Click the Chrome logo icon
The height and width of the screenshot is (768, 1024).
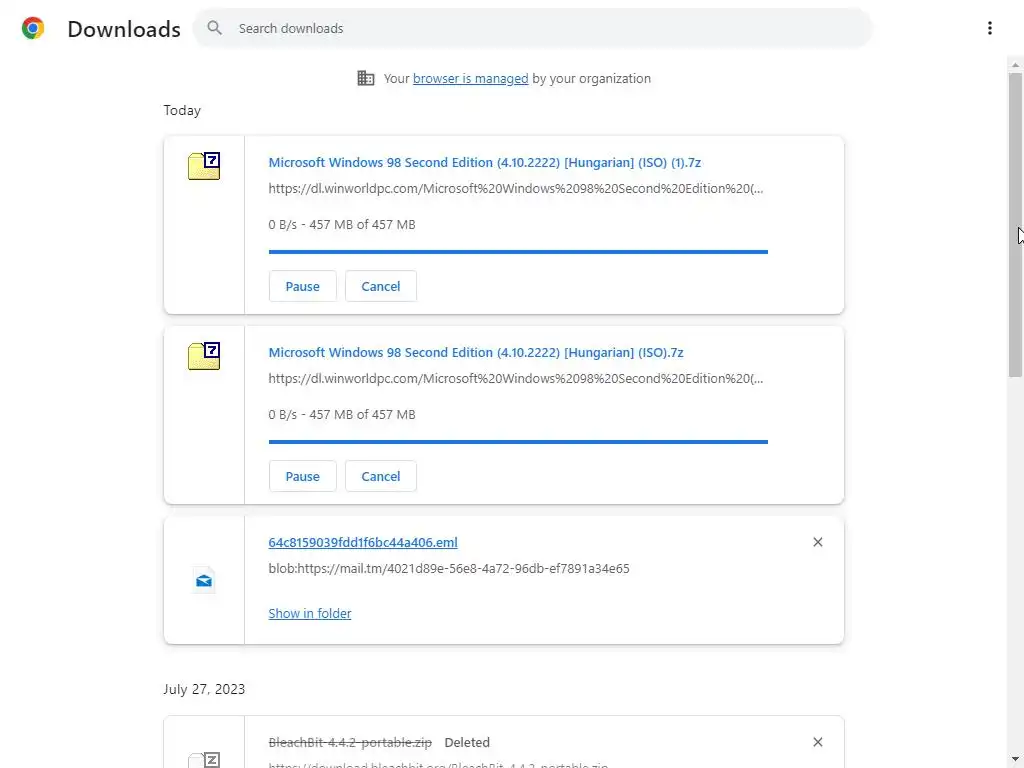(x=33, y=28)
